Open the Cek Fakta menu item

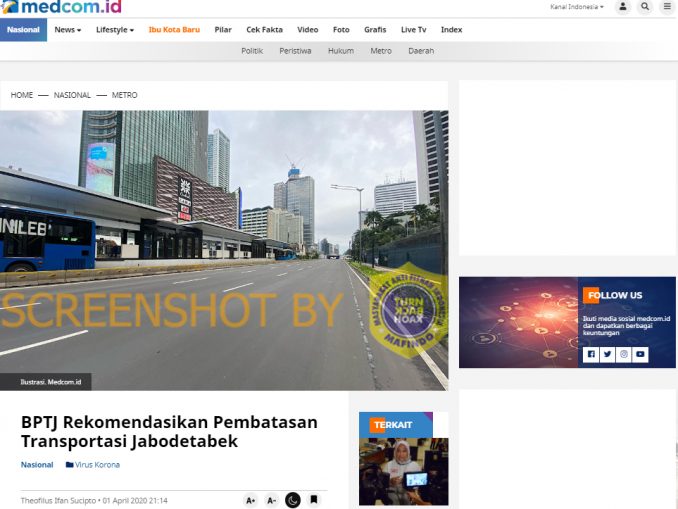point(265,30)
